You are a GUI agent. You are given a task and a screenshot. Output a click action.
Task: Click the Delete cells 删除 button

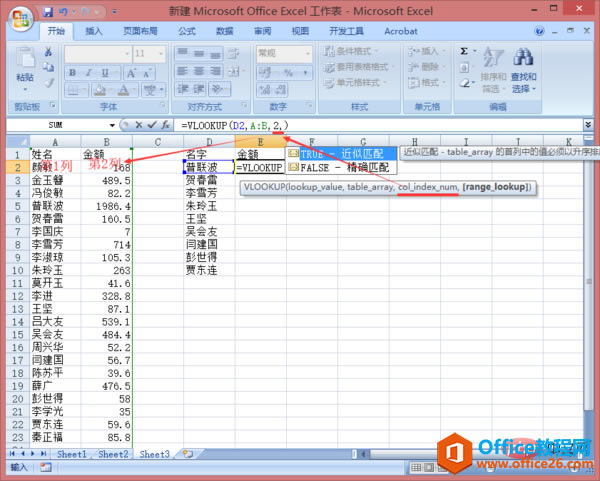tap(426, 67)
